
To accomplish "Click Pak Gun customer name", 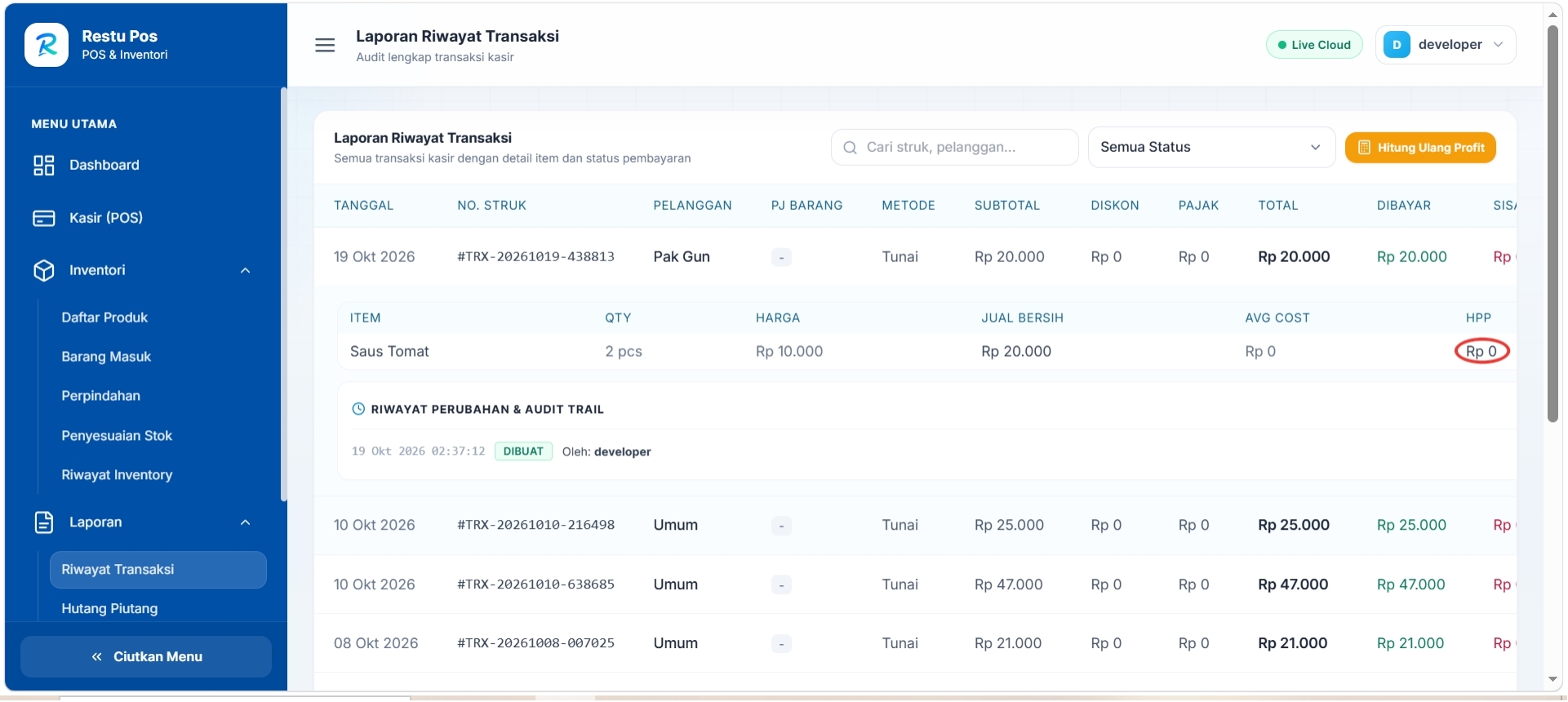I will pos(682,257).
